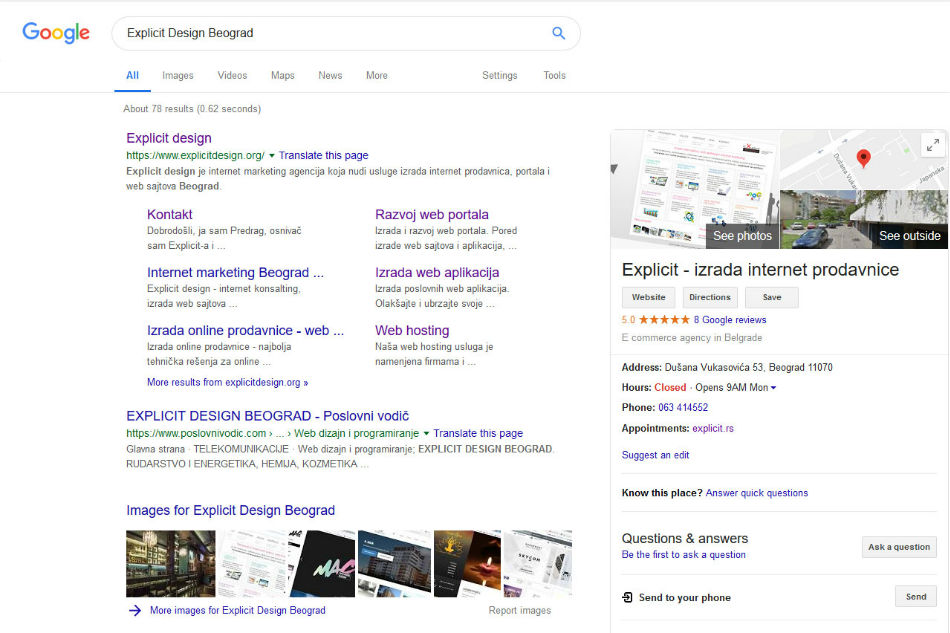Viewport: 950px width, 633px height.
Task: Expand the opening hours dropdown arrow
Action: pos(773,388)
